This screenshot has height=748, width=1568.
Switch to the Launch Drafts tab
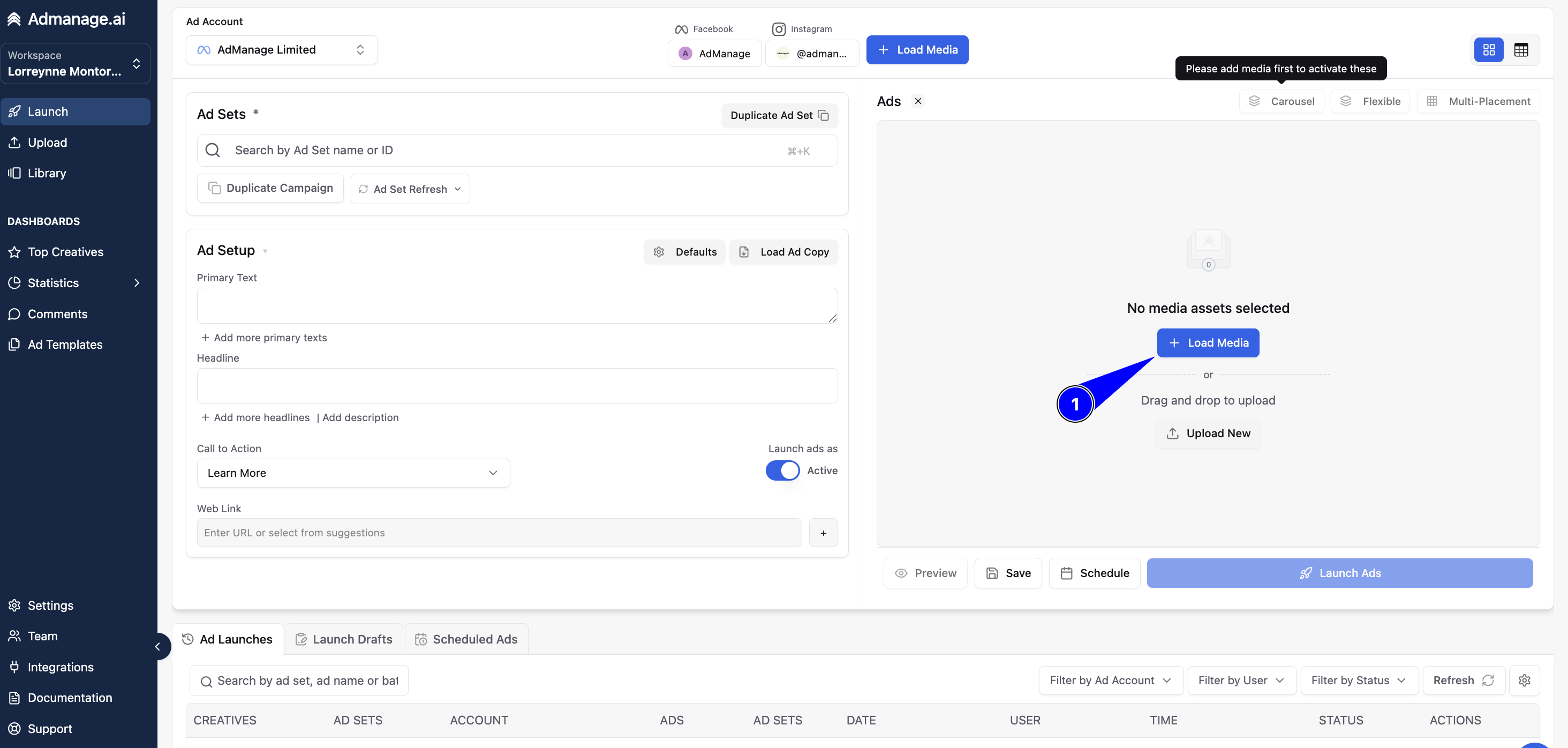pyautogui.click(x=344, y=640)
